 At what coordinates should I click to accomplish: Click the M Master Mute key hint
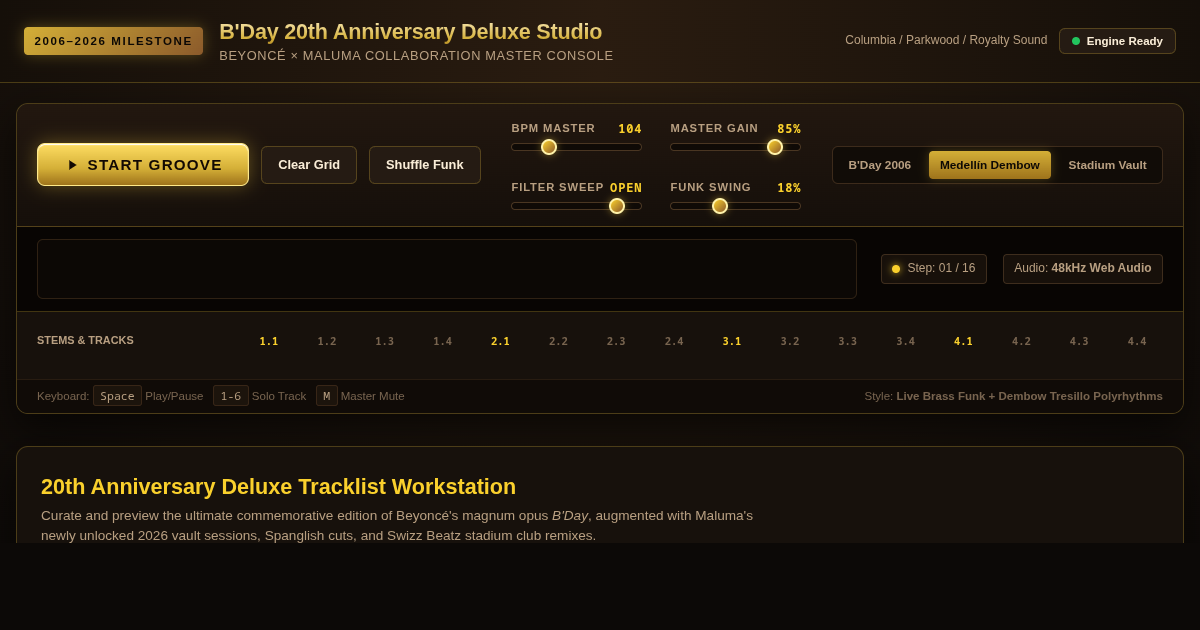(327, 396)
